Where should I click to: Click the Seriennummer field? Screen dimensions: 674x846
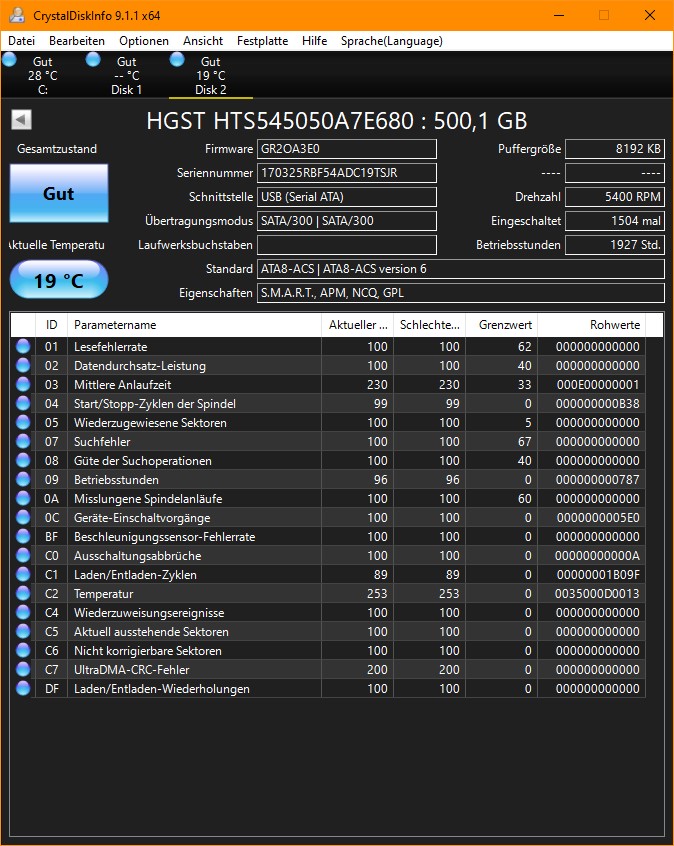(x=346, y=173)
